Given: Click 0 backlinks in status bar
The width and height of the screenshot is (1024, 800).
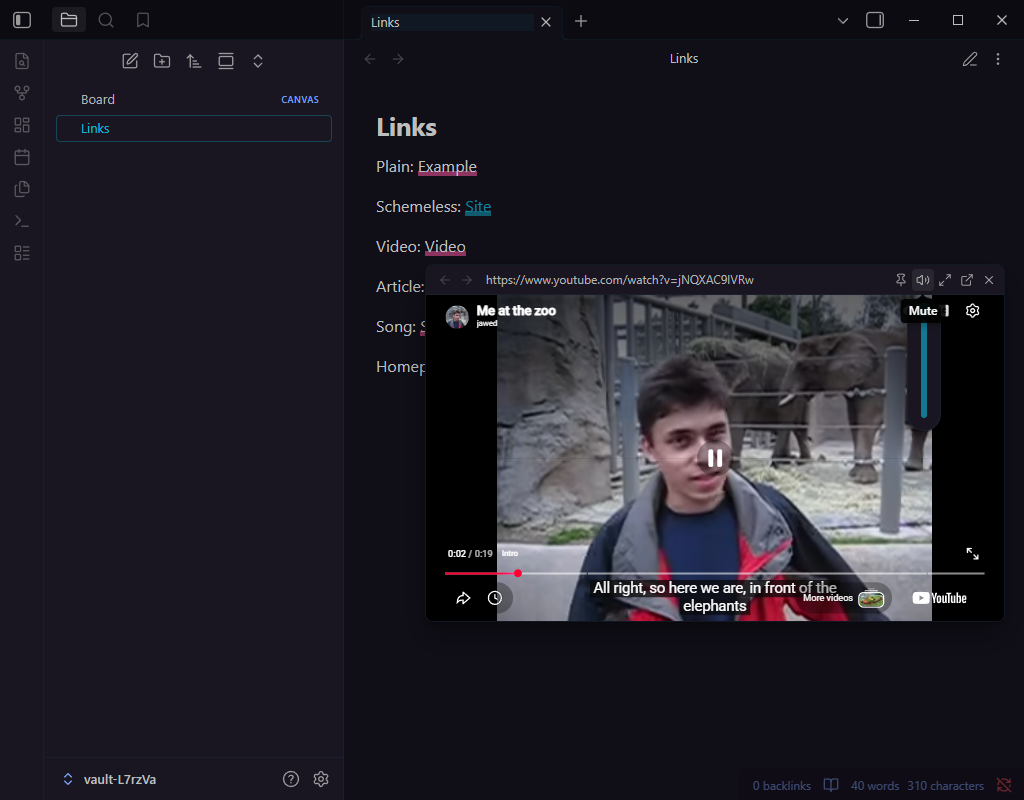Looking at the screenshot, I should coord(781,786).
